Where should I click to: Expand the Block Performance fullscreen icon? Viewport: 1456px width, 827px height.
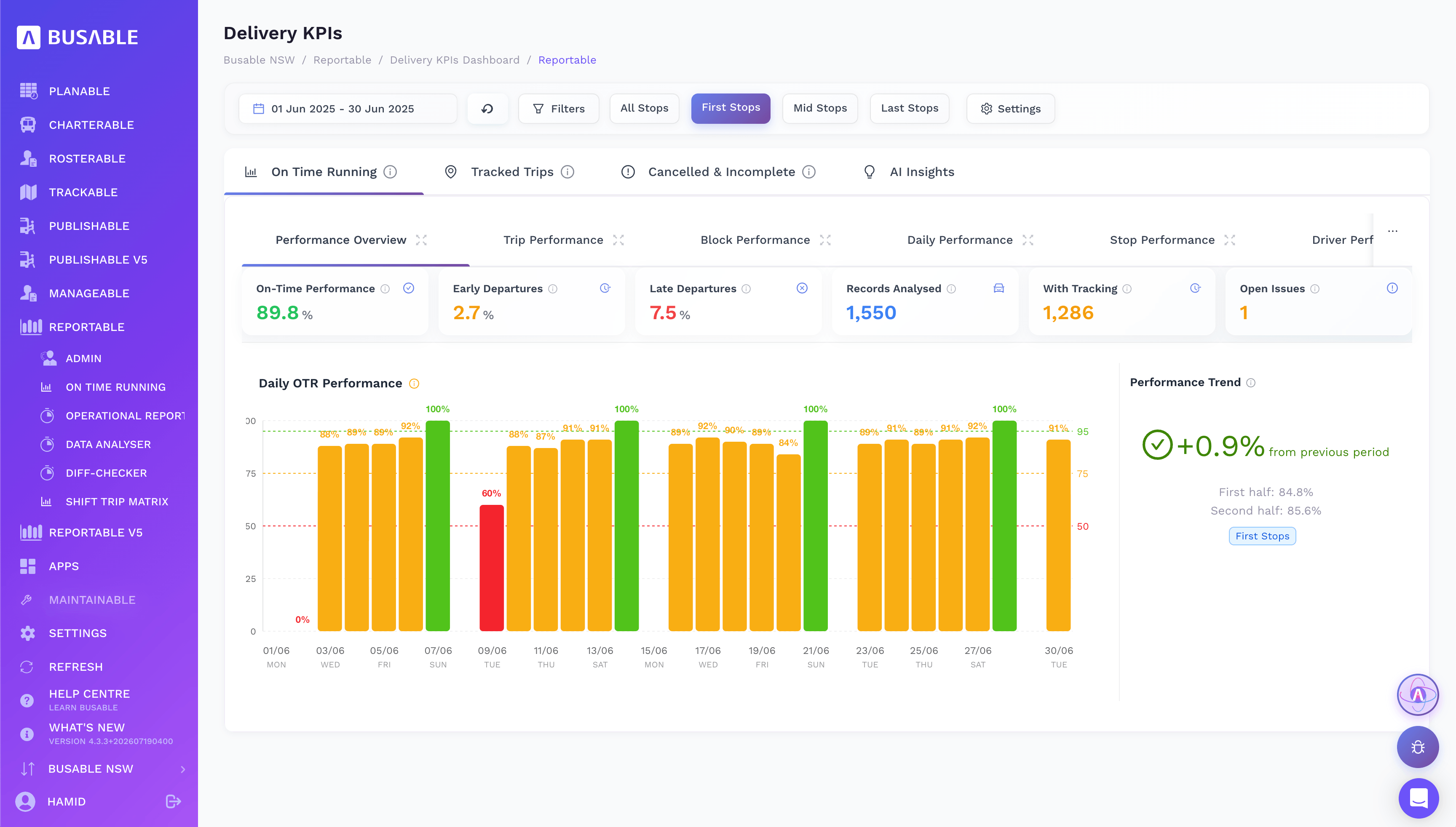(825, 240)
